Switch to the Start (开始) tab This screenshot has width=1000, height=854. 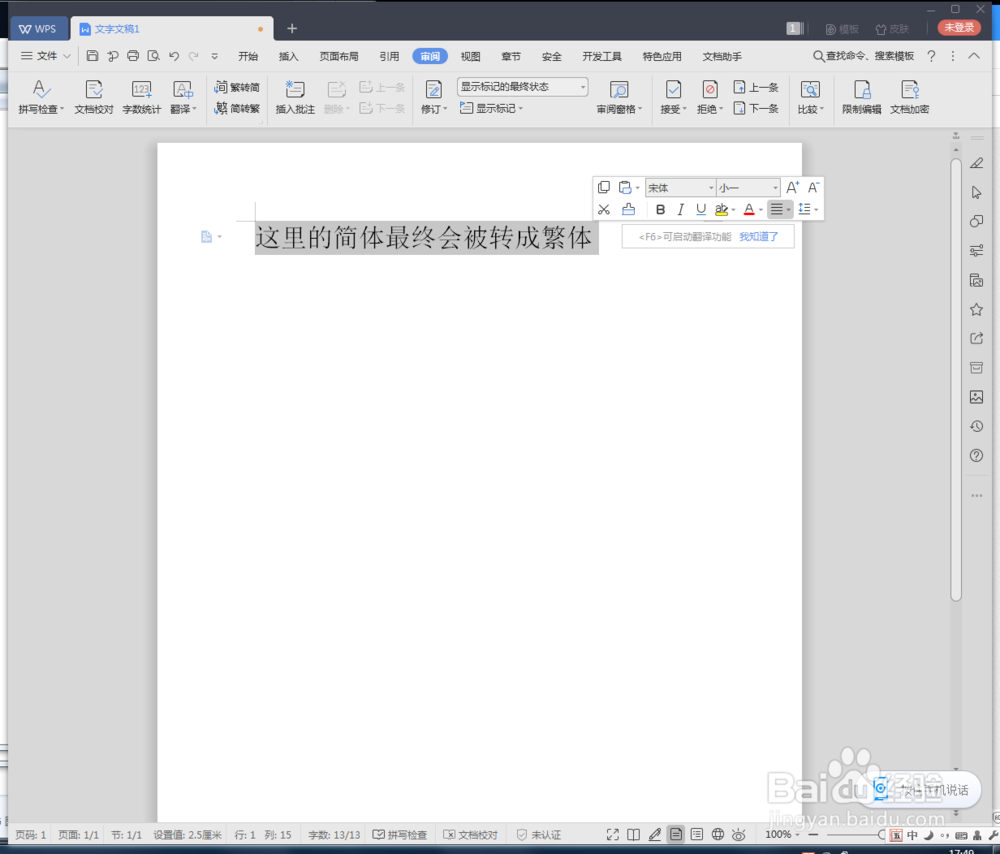pos(247,56)
